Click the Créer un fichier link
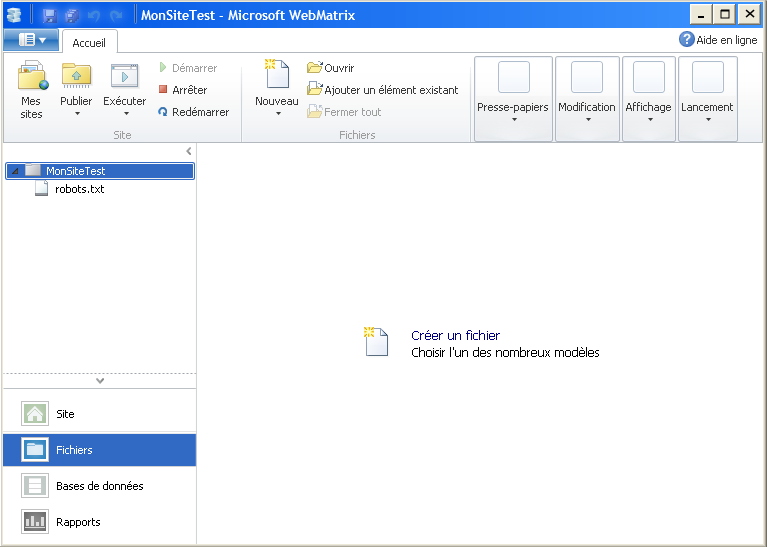The image size is (767, 547). point(455,336)
